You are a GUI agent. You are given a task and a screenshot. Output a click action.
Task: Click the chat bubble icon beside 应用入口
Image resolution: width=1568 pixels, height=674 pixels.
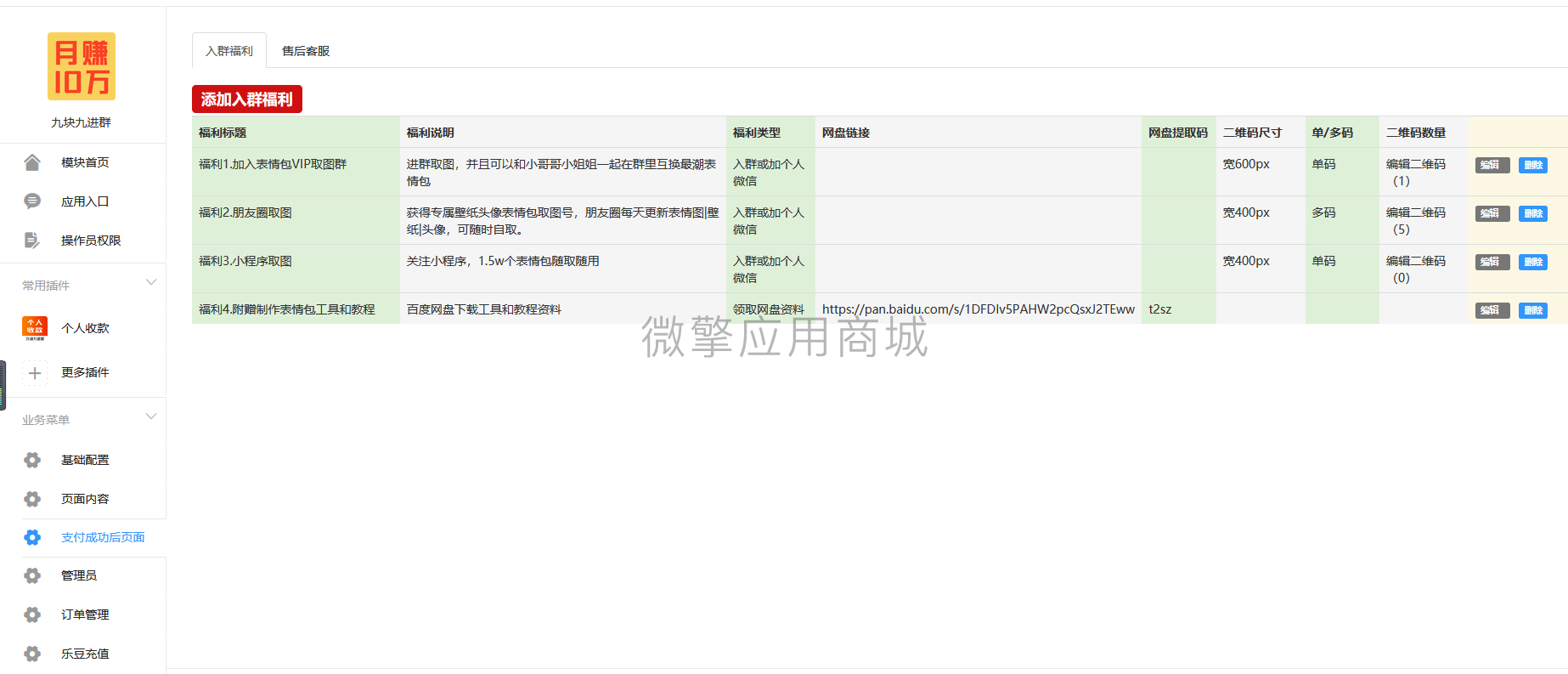click(x=32, y=201)
